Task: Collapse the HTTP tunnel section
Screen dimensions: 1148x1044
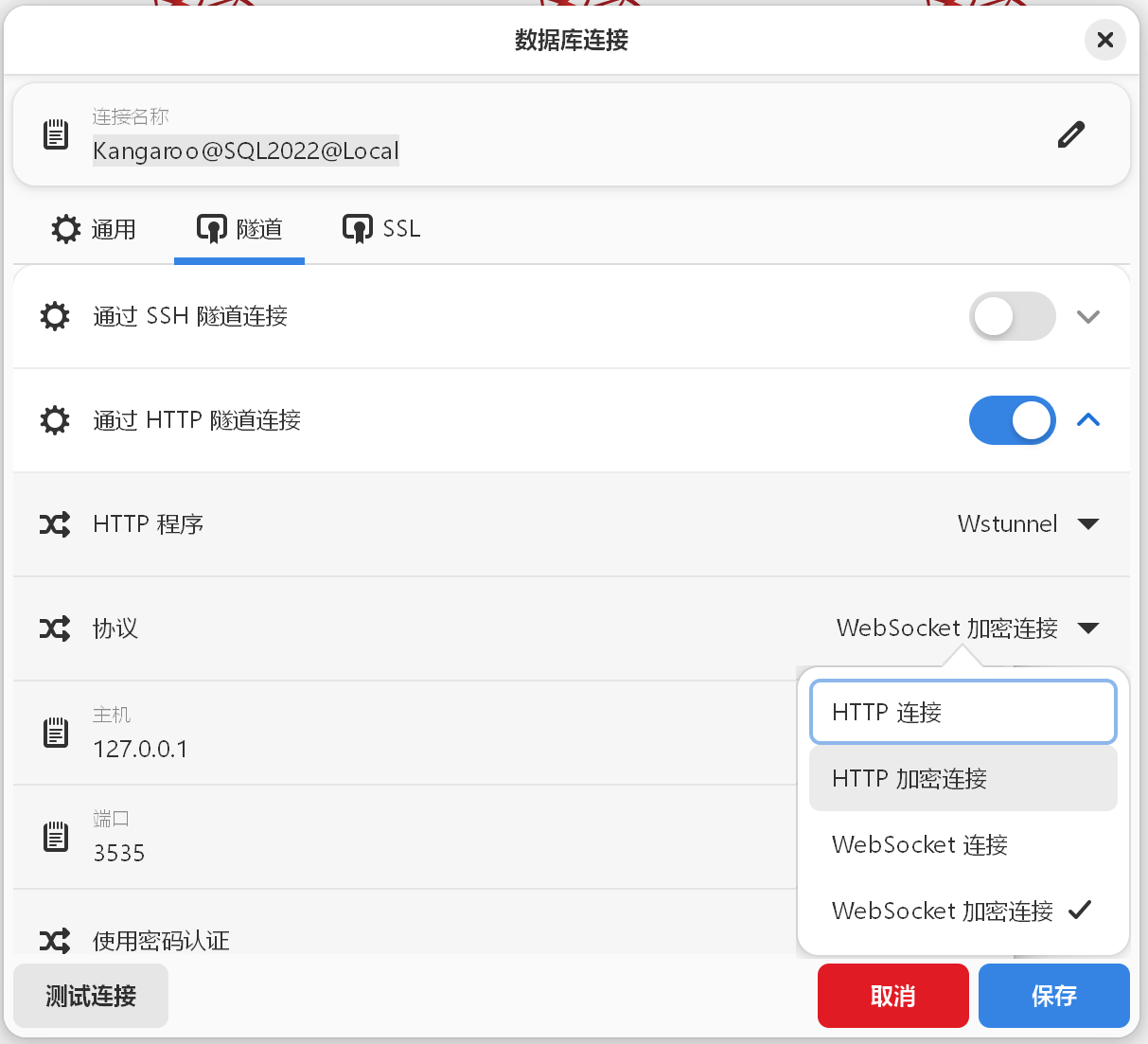Action: point(1087,420)
